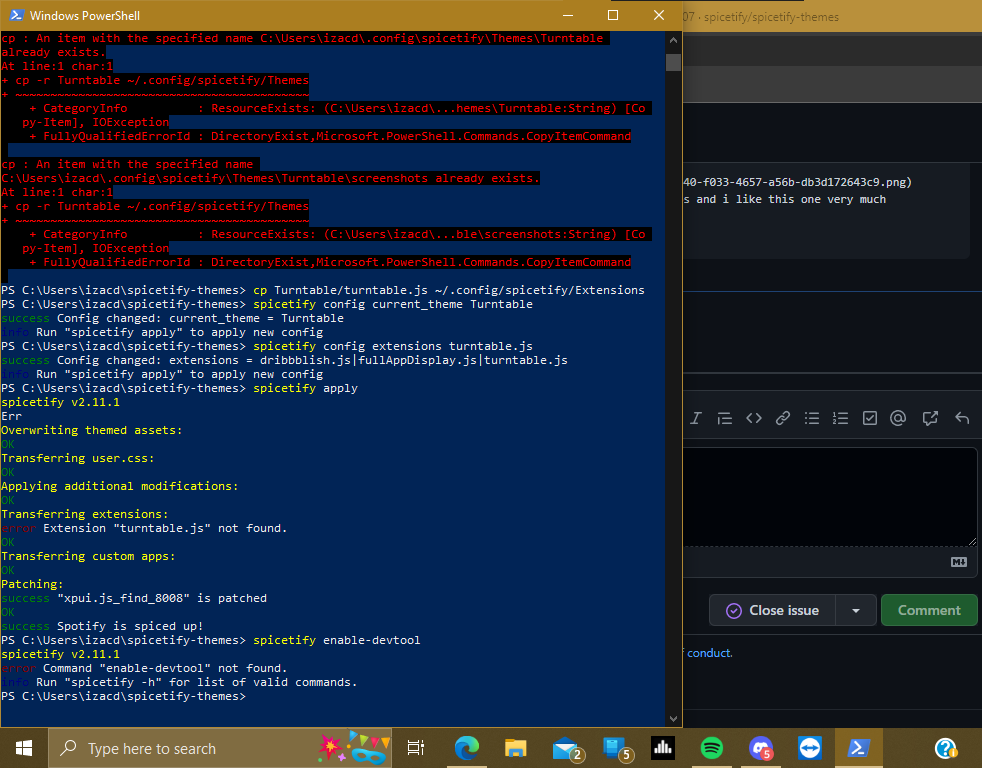This screenshot has height=768, width=982.
Task: Add a hyperlink with the link icon
Action: [783, 418]
